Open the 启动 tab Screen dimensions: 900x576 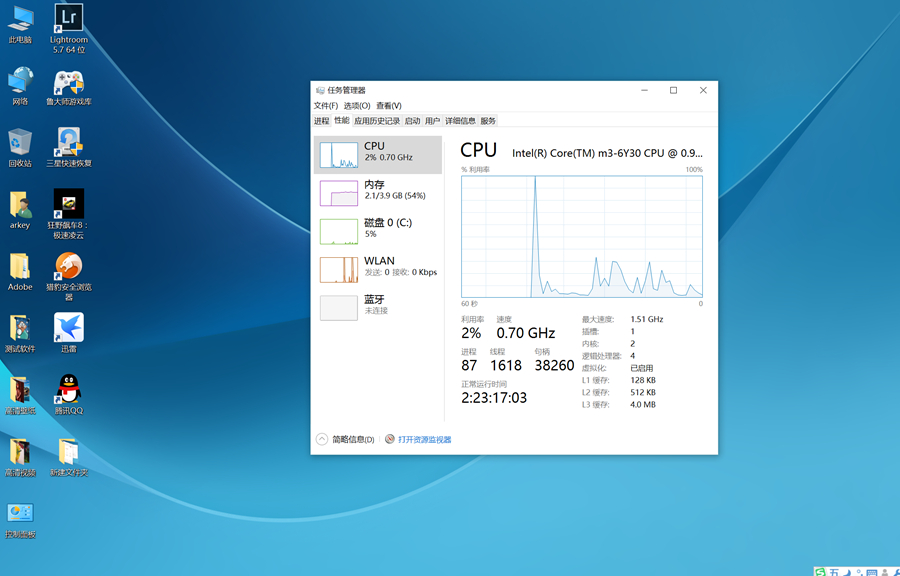pyautogui.click(x=412, y=120)
